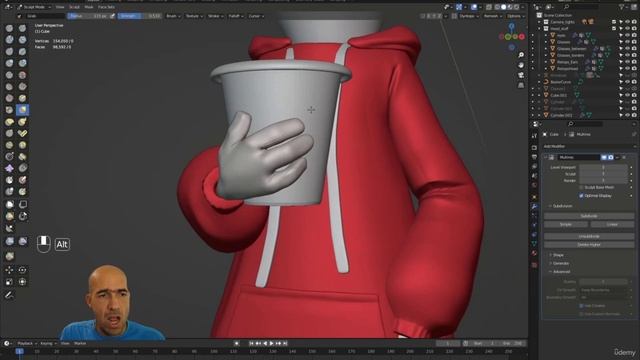Toggle viewport visibility eye for Camera_lights collection

click(627, 22)
